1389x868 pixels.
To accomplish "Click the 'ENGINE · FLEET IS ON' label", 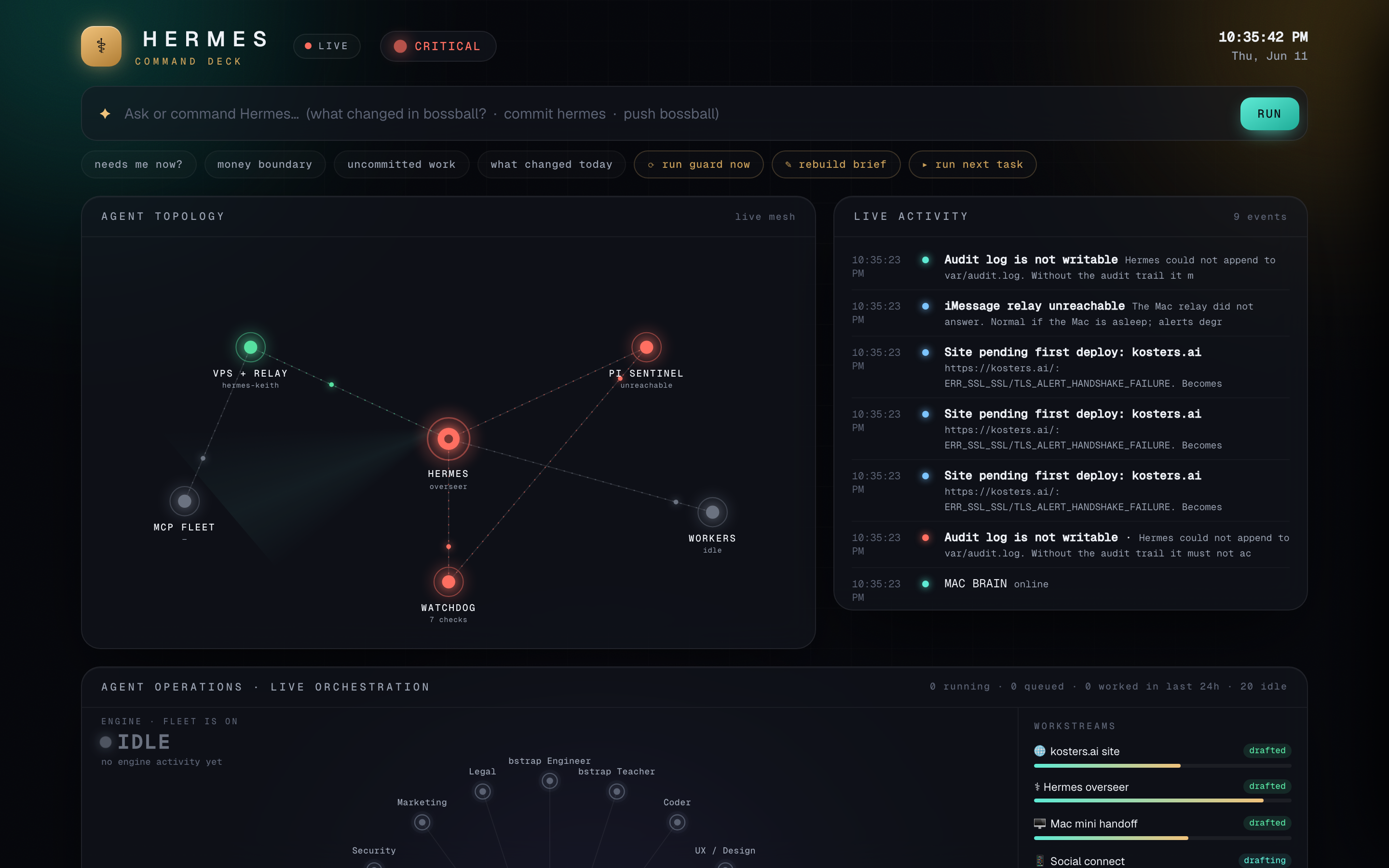I will (169, 721).
